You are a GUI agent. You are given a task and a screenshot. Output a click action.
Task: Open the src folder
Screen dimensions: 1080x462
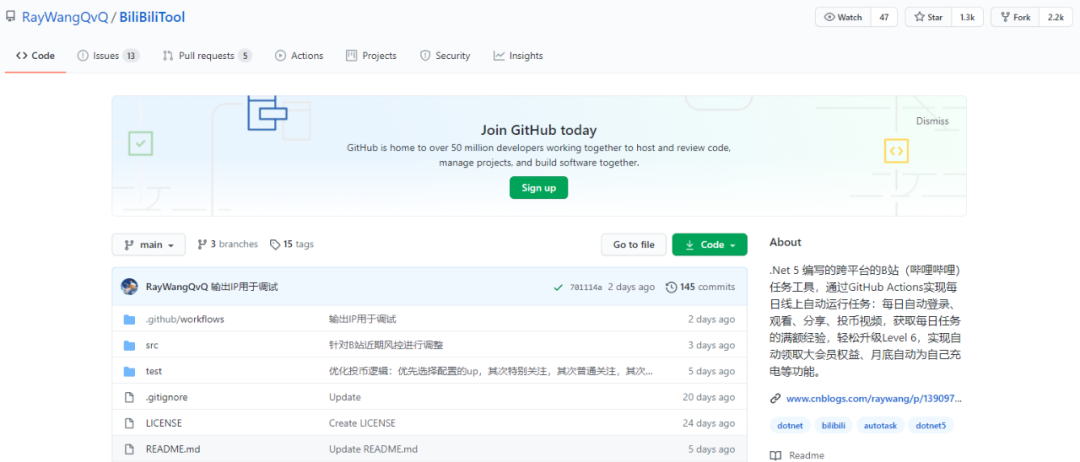[152, 345]
